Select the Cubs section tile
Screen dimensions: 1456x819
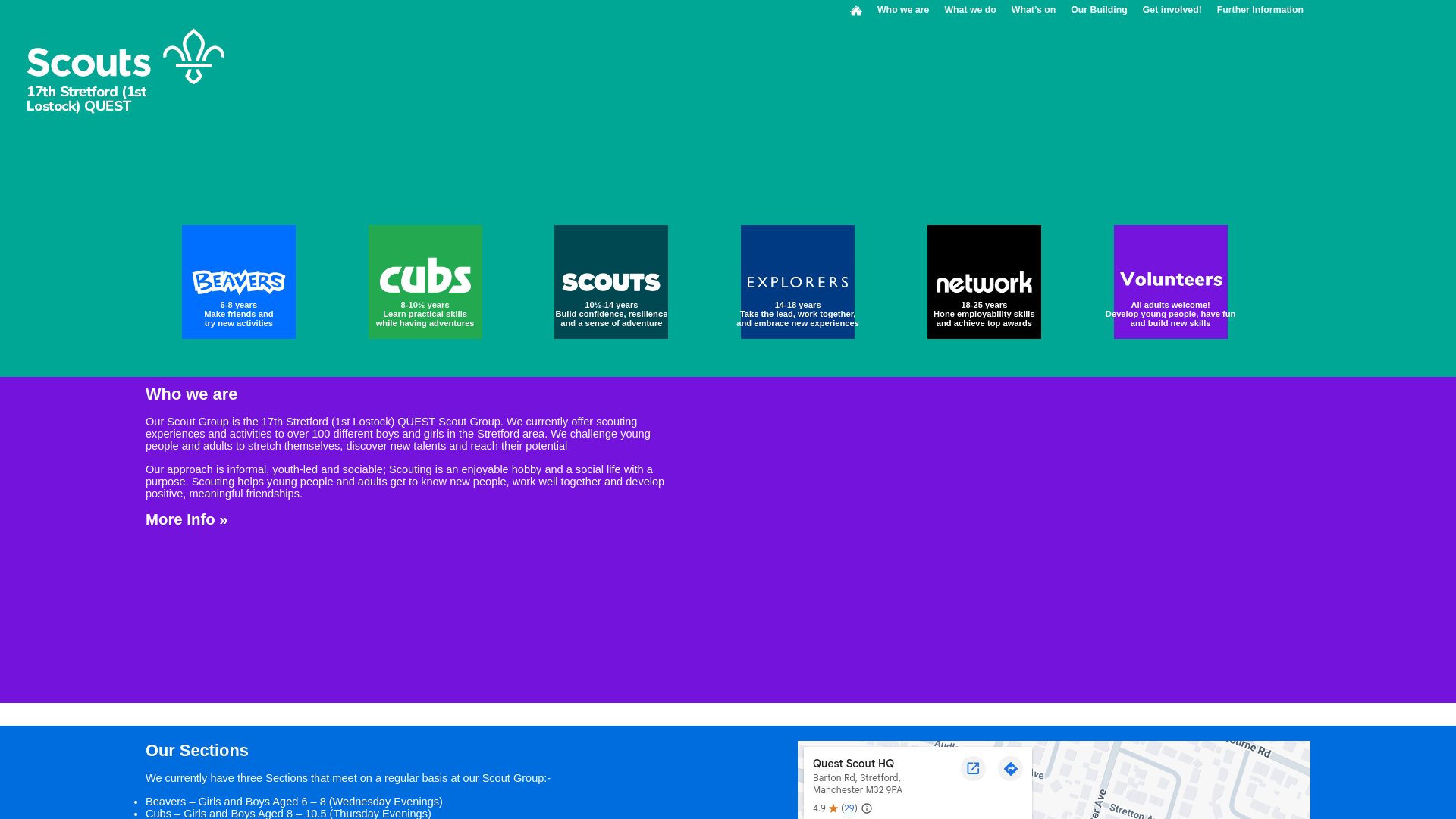tap(425, 282)
